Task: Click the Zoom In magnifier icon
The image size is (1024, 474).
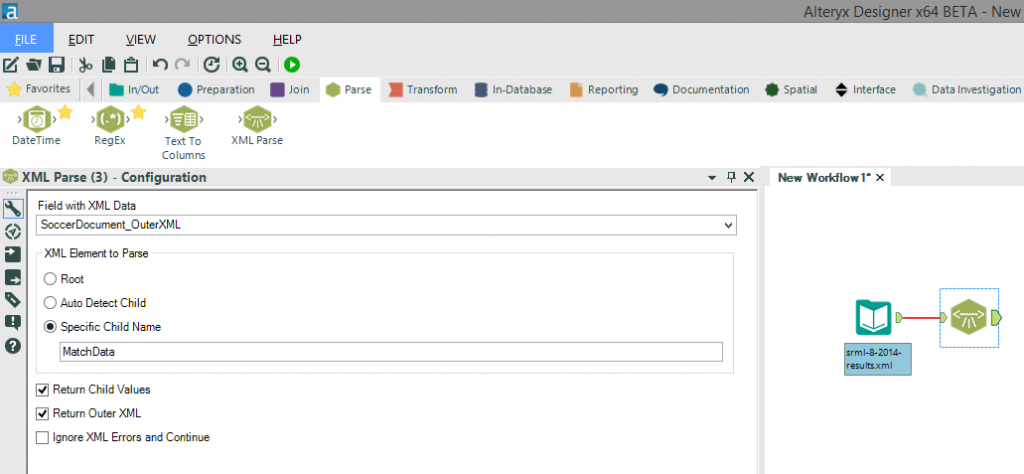Action: 240,65
